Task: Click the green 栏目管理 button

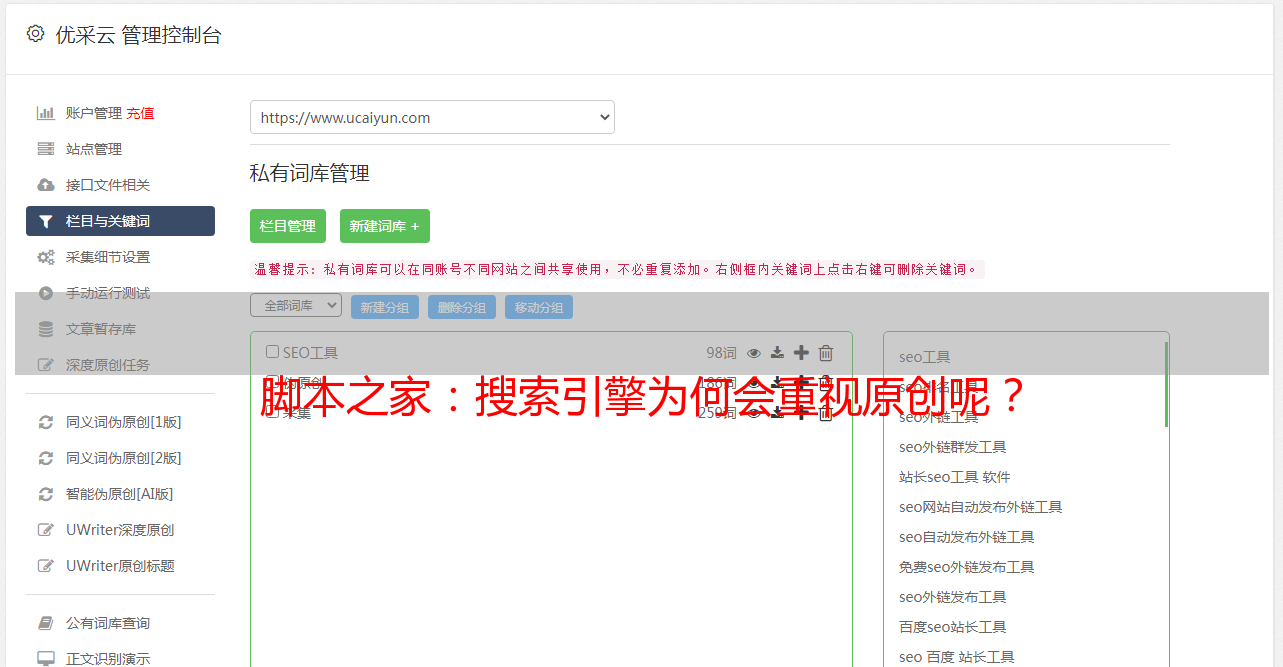Action: (x=288, y=226)
